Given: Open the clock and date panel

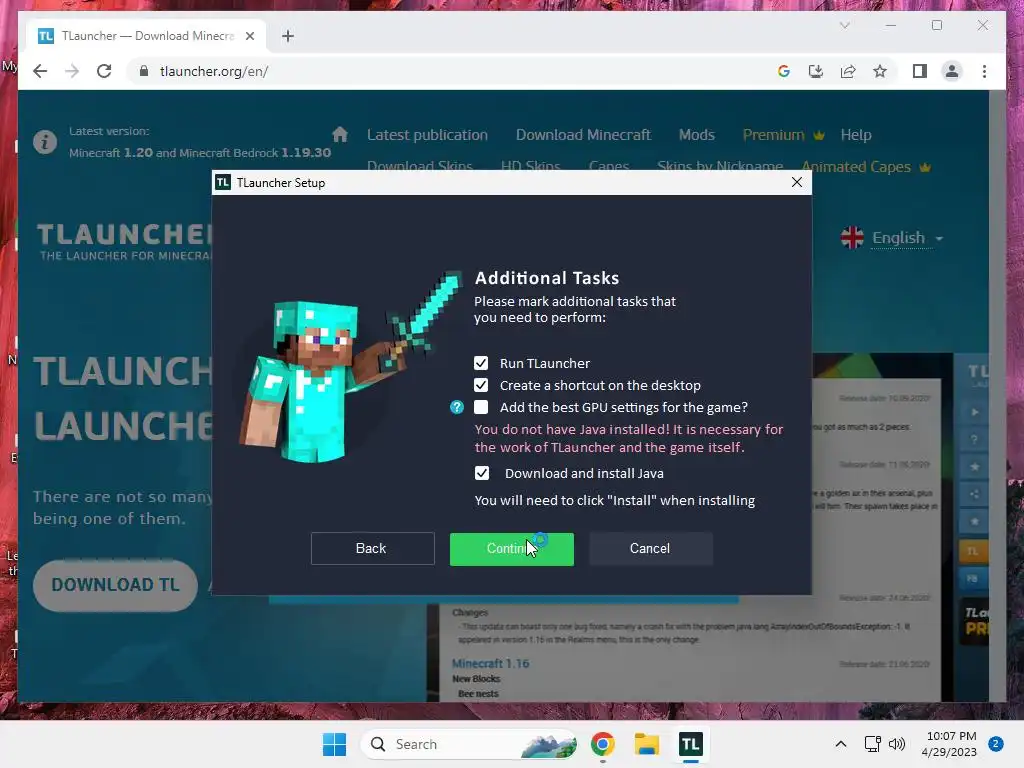Looking at the screenshot, I should click(949, 744).
